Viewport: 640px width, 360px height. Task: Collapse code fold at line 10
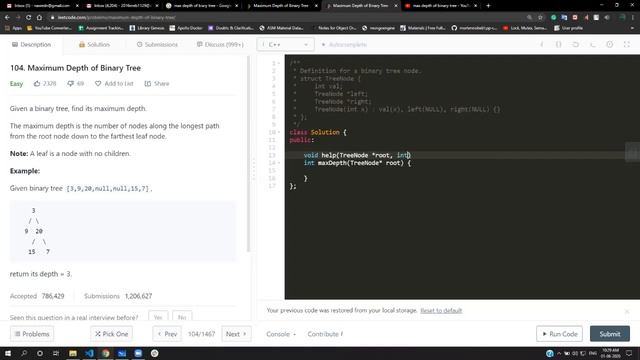click(x=279, y=132)
